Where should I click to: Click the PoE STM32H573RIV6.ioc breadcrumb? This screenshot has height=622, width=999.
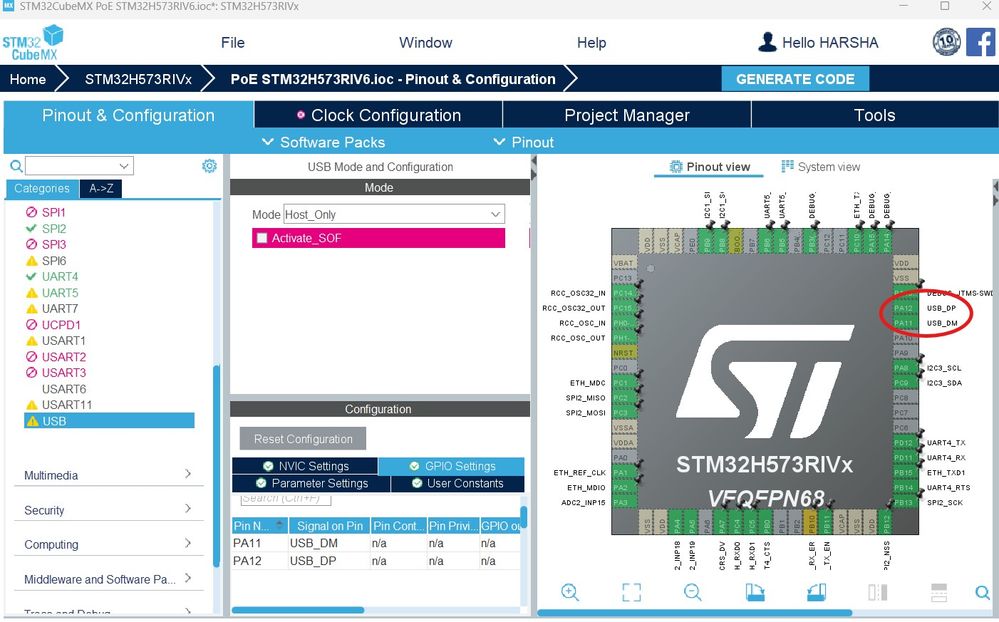tap(392, 79)
